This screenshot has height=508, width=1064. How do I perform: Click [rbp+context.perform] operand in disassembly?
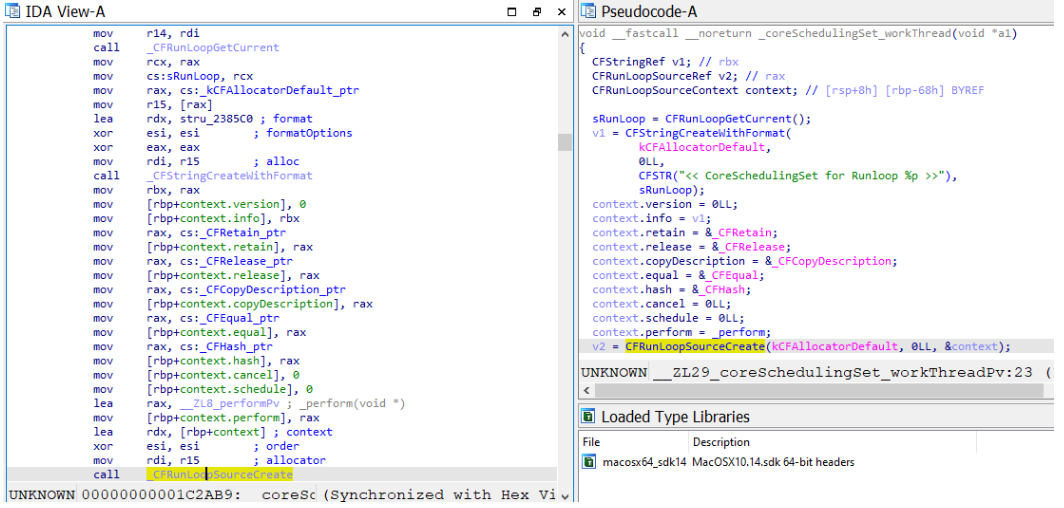[220, 418]
